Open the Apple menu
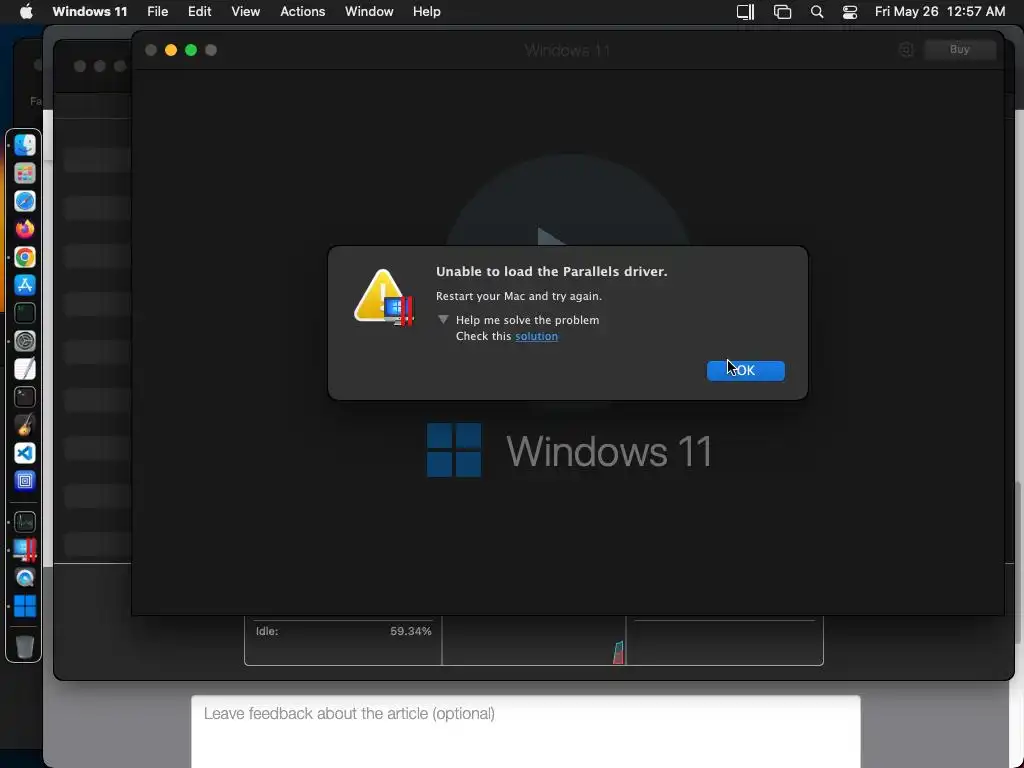1024x768 pixels. click(x=26, y=12)
